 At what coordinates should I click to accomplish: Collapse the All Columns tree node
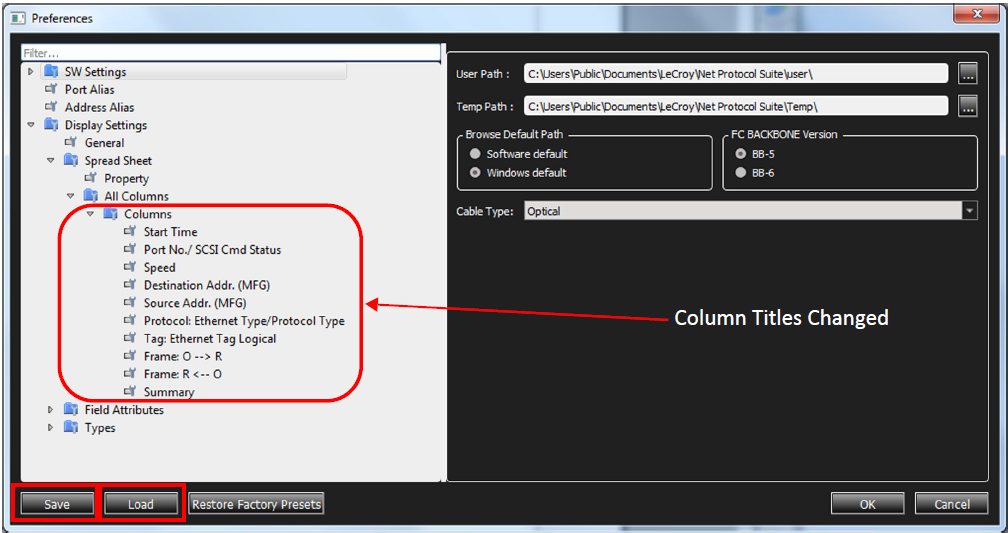(x=71, y=195)
